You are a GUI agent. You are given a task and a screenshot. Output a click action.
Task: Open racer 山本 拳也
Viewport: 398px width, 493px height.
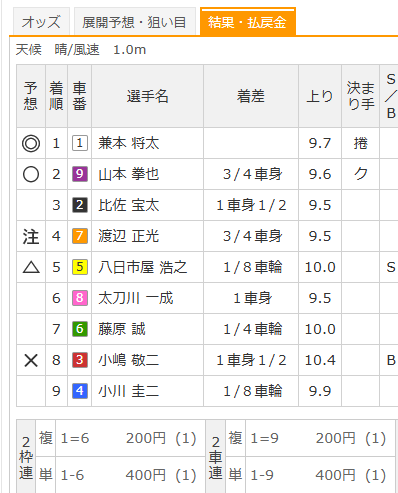click(129, 174)
